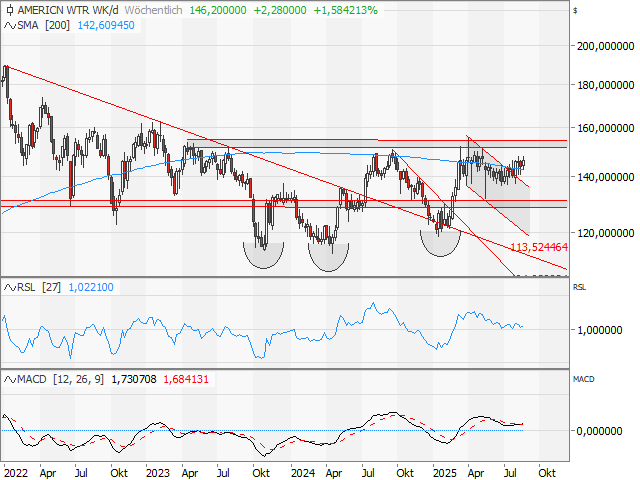Click the Wöchentlich interval label
This screenshot has height=480, width=640.
click(153, 10)
